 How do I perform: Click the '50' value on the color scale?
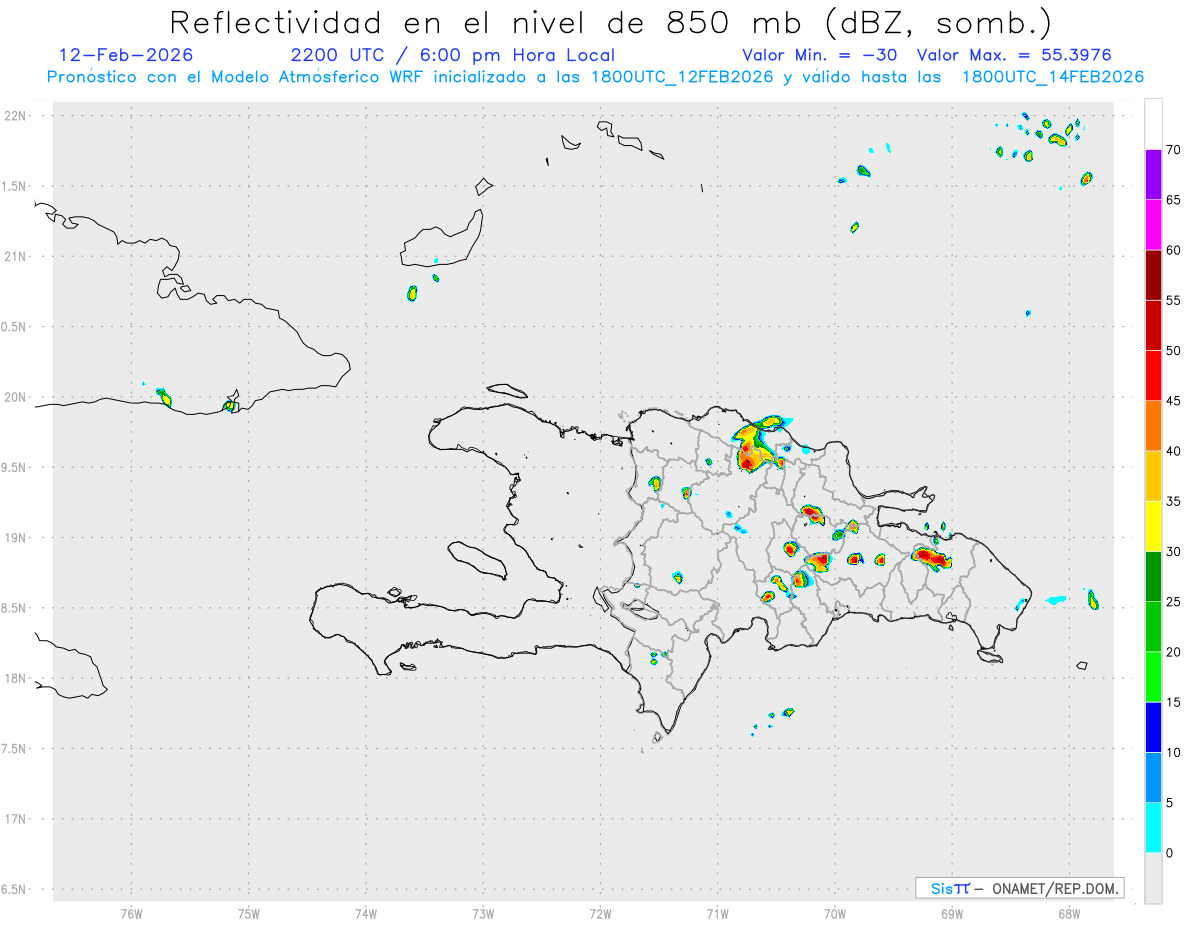1173,351
